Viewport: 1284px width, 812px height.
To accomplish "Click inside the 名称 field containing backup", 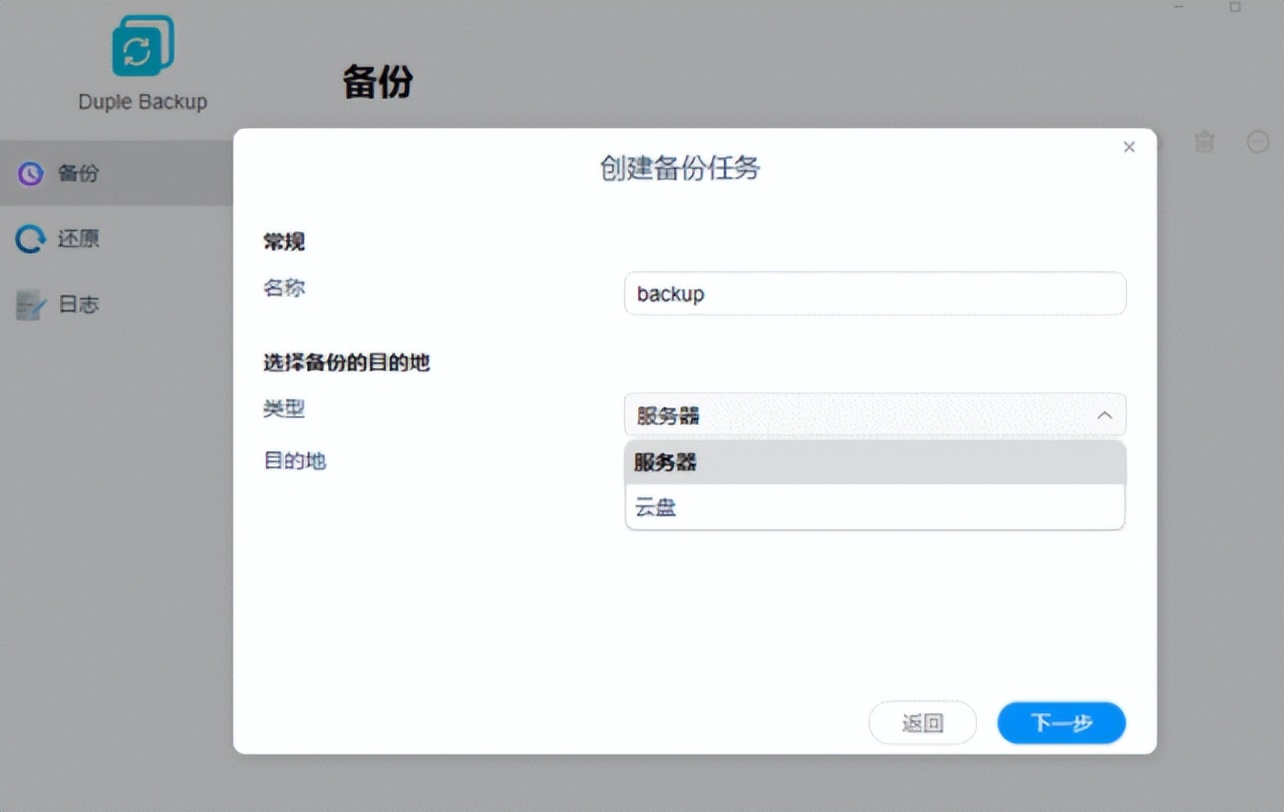I will (875, 293).
